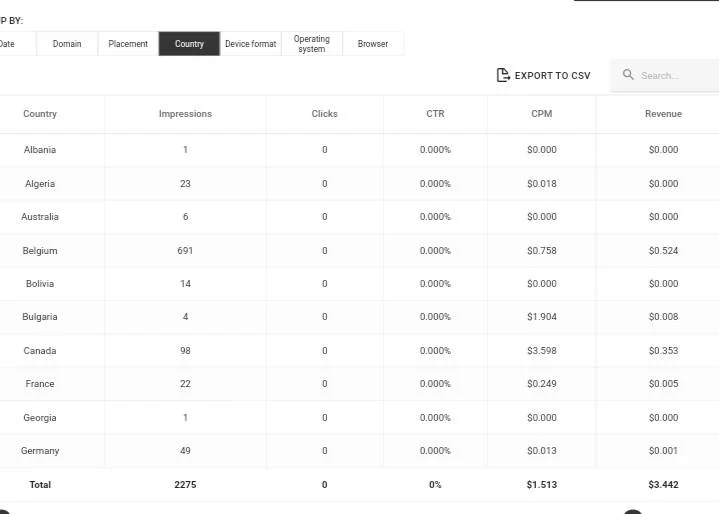Click Bulgaria revenue value $0.008

663,316
